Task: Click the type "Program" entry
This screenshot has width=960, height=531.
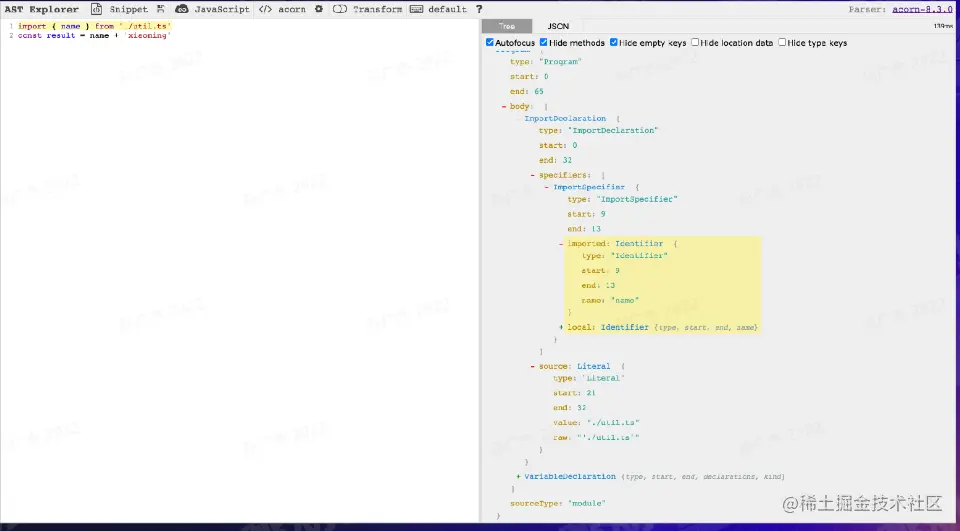Action: [546, 61]
